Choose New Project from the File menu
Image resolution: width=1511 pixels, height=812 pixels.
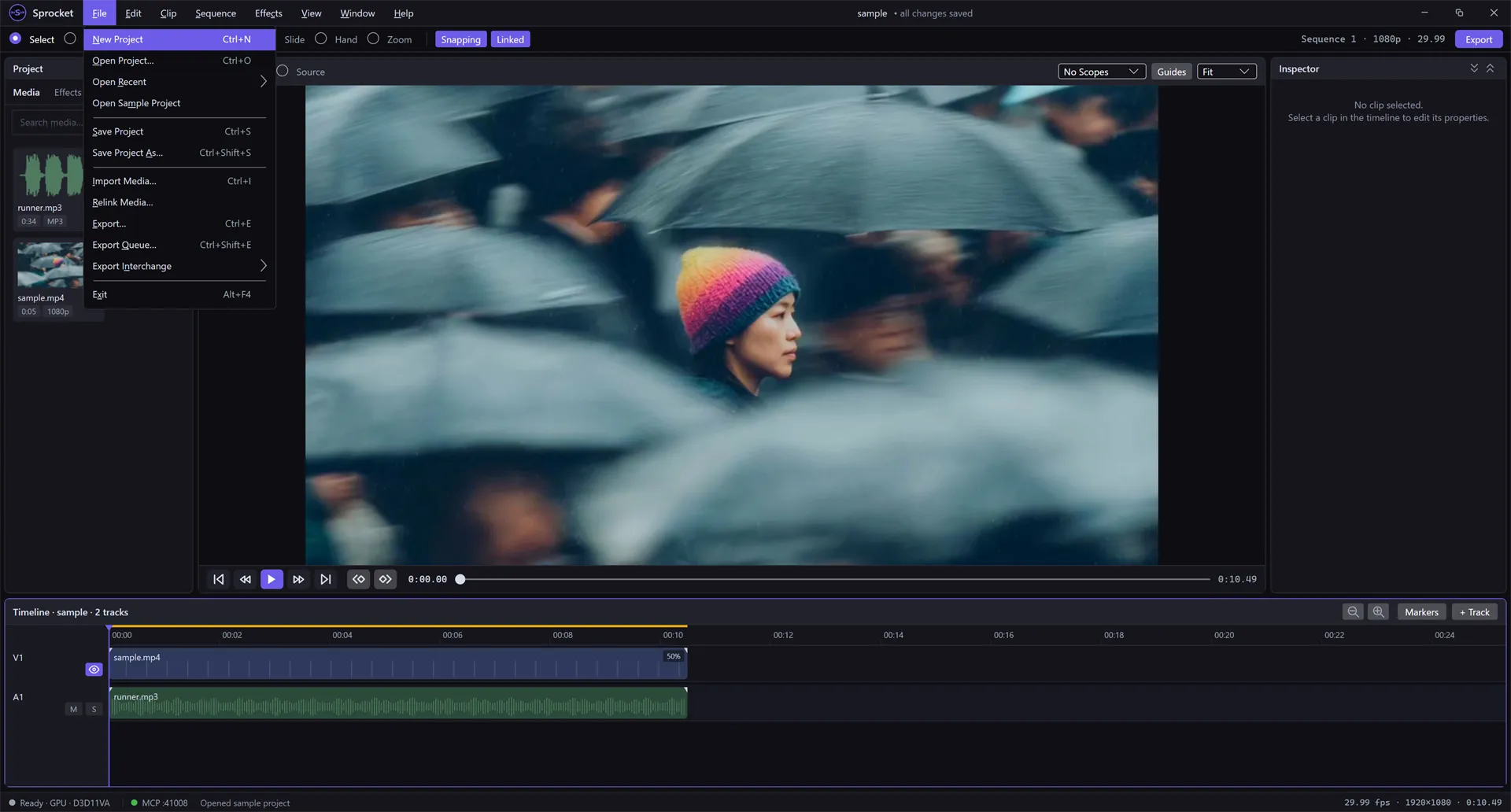[179, 39]
